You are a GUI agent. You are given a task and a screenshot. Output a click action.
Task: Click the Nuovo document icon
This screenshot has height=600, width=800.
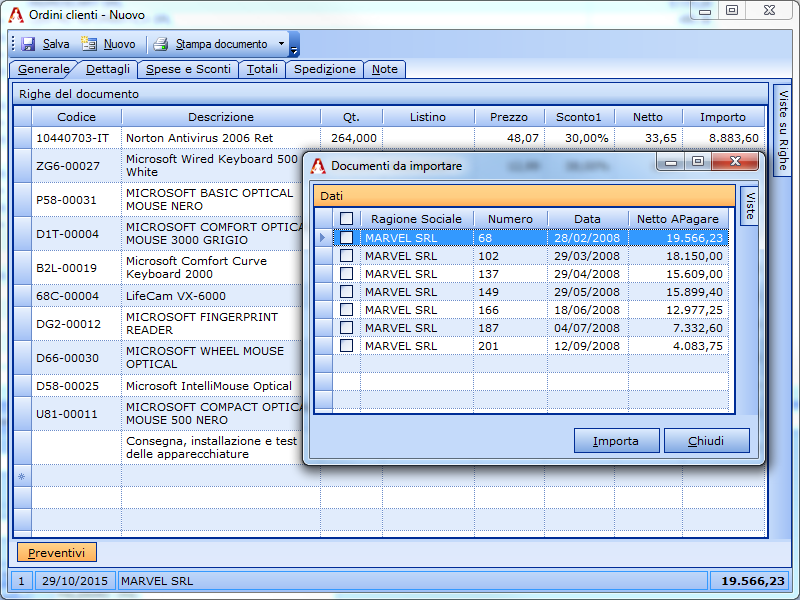pos(90,44)
